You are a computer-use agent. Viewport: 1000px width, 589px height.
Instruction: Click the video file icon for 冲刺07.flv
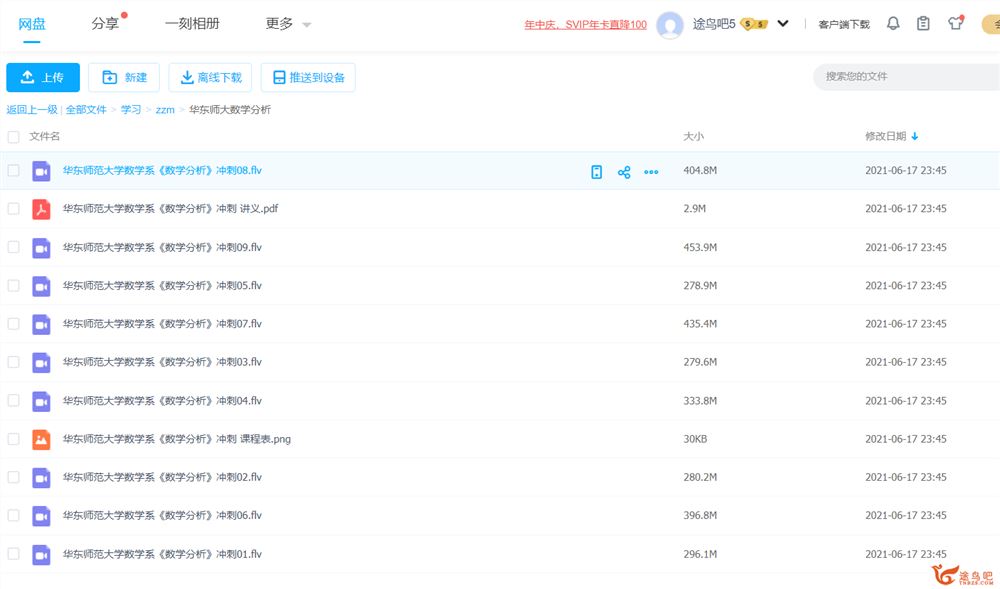point(41,324)
